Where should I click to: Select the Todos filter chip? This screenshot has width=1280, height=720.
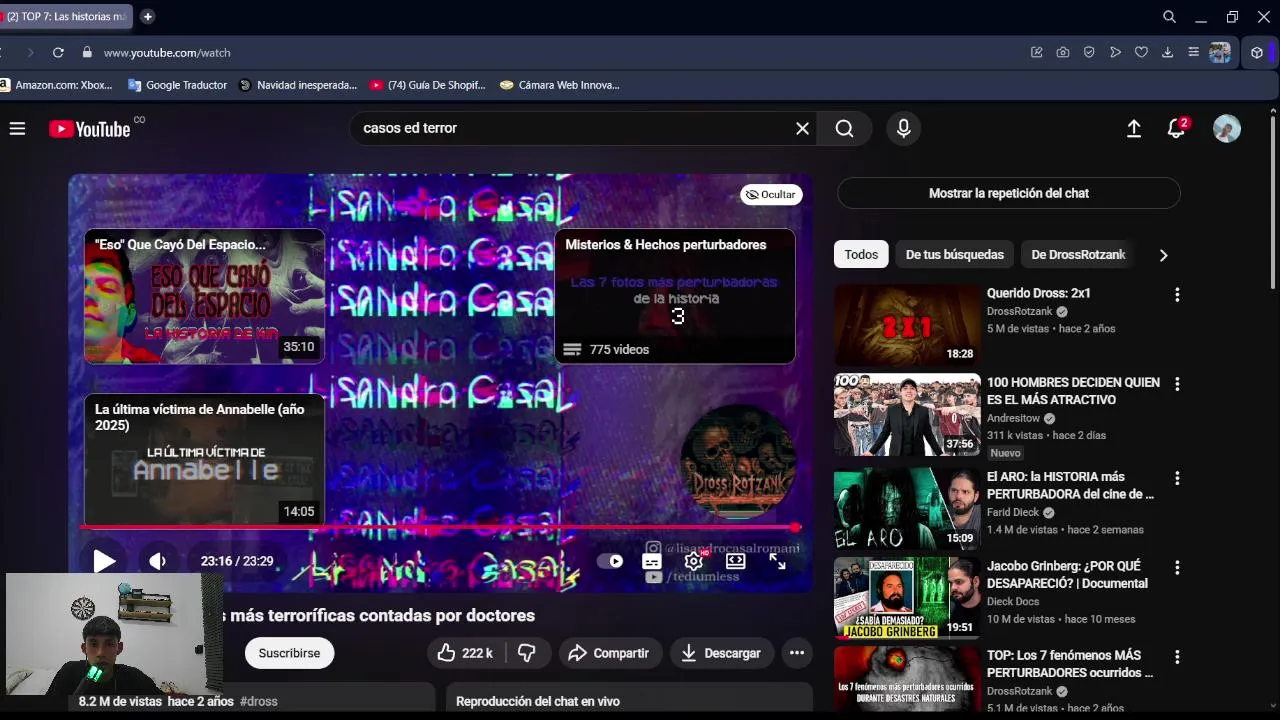pyautogui.click(x=861, y=254)
